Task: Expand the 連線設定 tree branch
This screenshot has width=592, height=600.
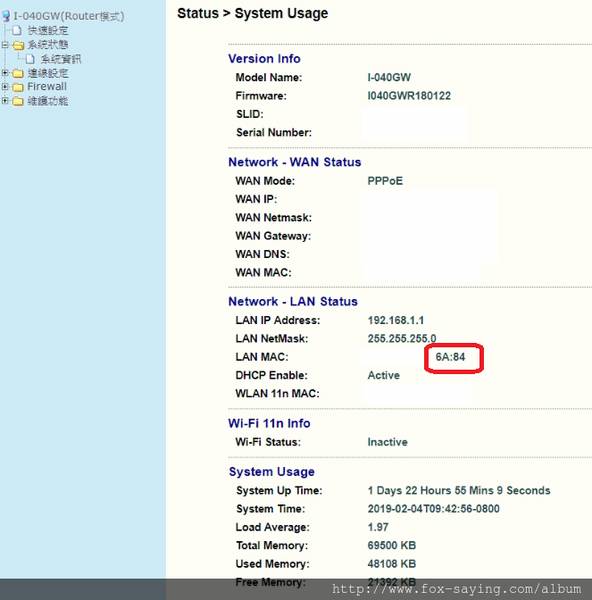Action: click(5, 73)
